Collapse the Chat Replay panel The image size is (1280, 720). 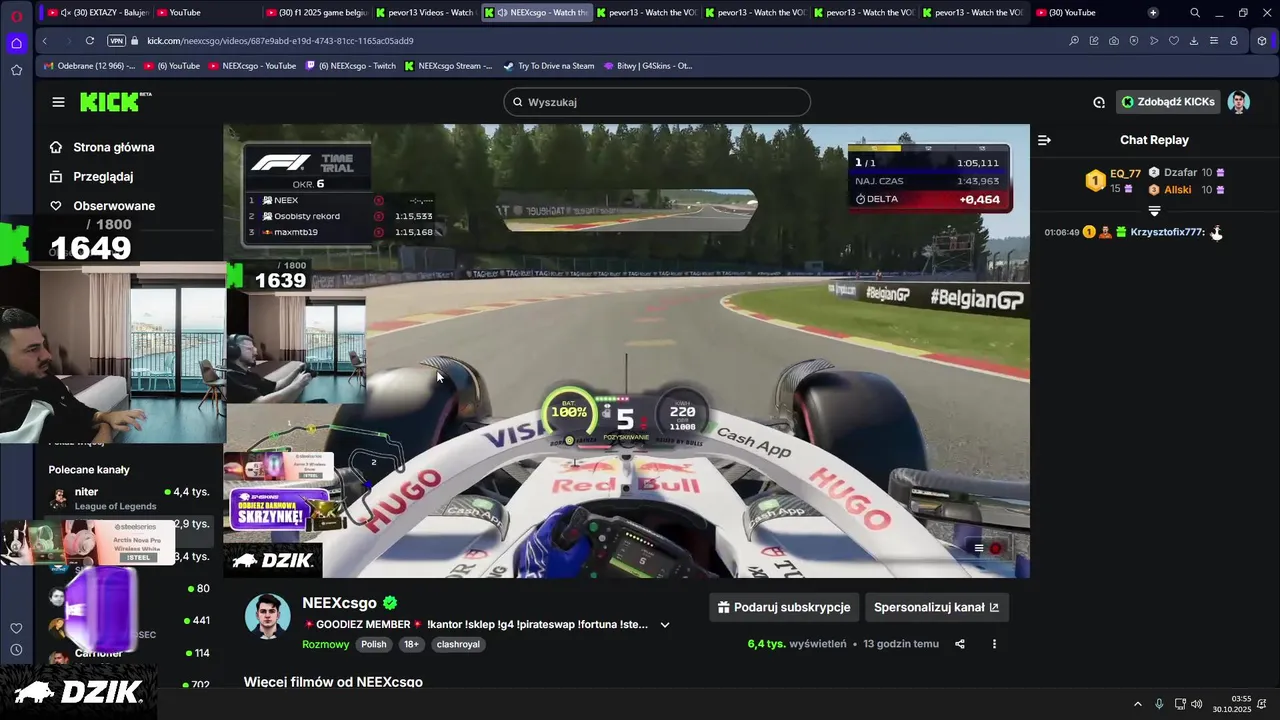tap(1044, 140)
